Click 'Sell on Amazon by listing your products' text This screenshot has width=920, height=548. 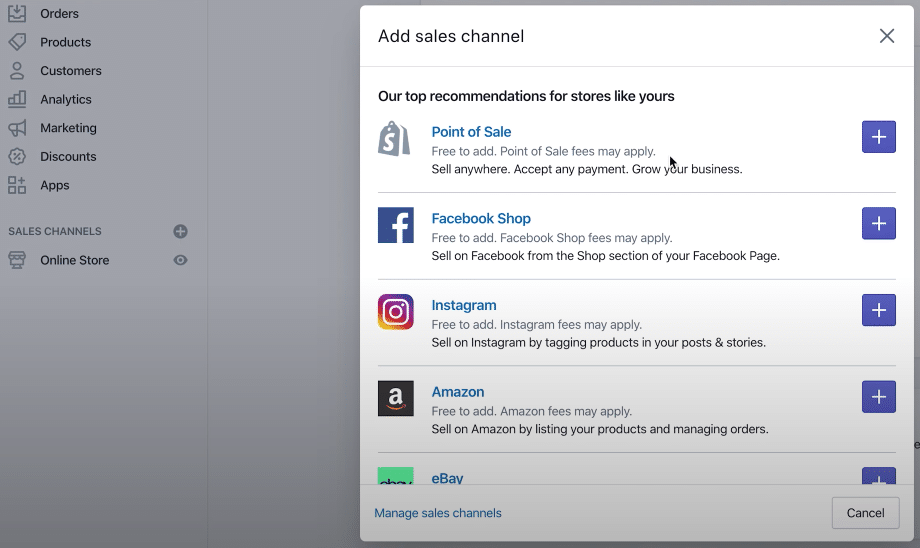[600, 429]
